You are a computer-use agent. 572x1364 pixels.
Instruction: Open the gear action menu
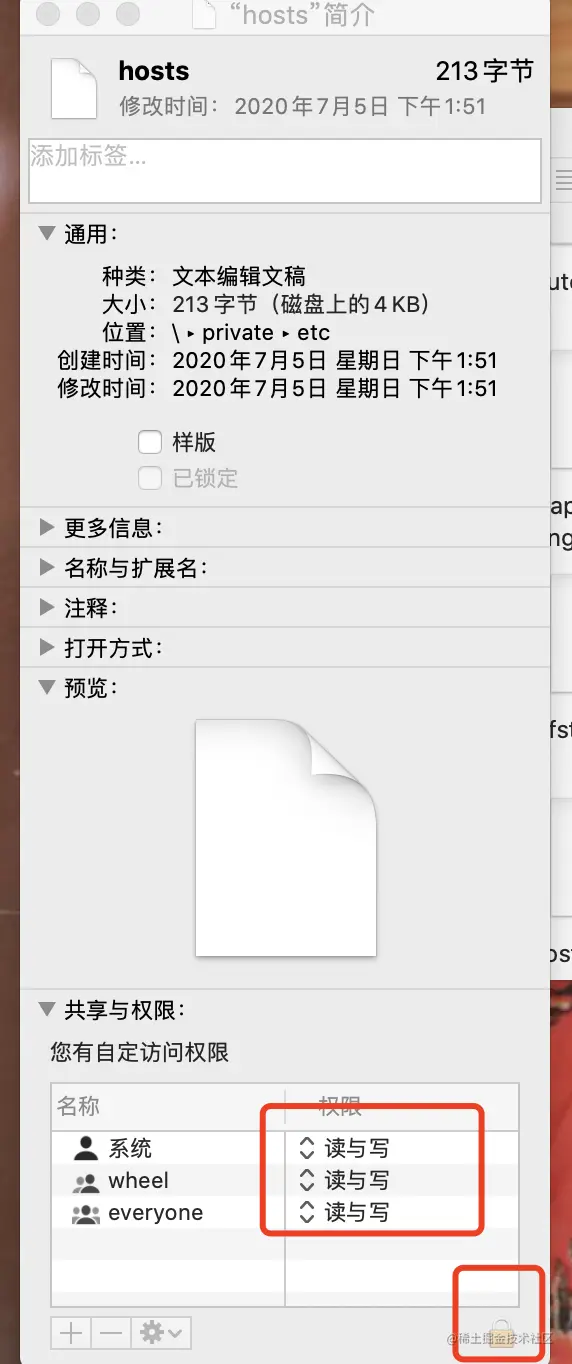(160, 1332)
